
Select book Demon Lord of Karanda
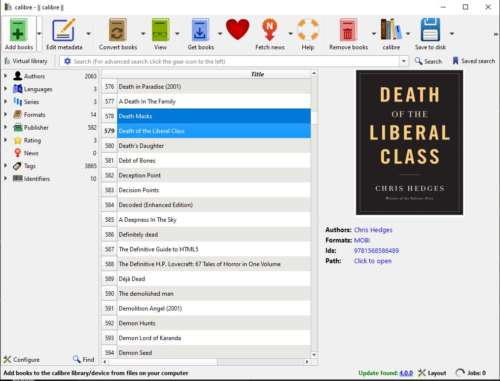214,338
